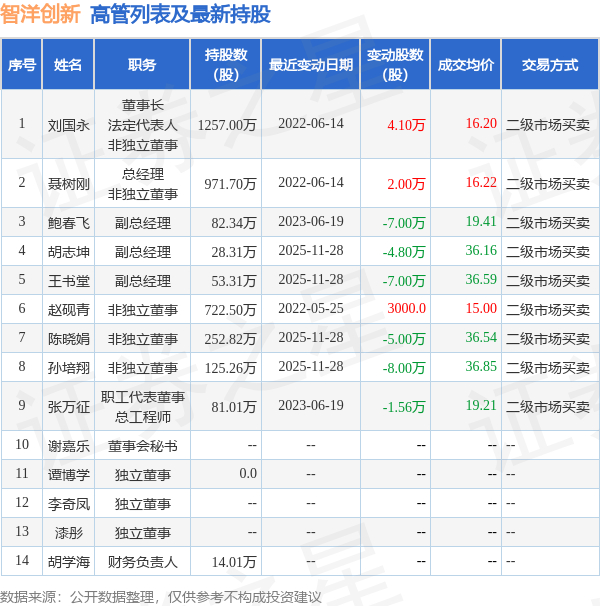Image resolution: width=600 pixels, height=606 pixels.
Task: Click 谭博学's holdings value 0.0
Action: [x=248, y=473]
